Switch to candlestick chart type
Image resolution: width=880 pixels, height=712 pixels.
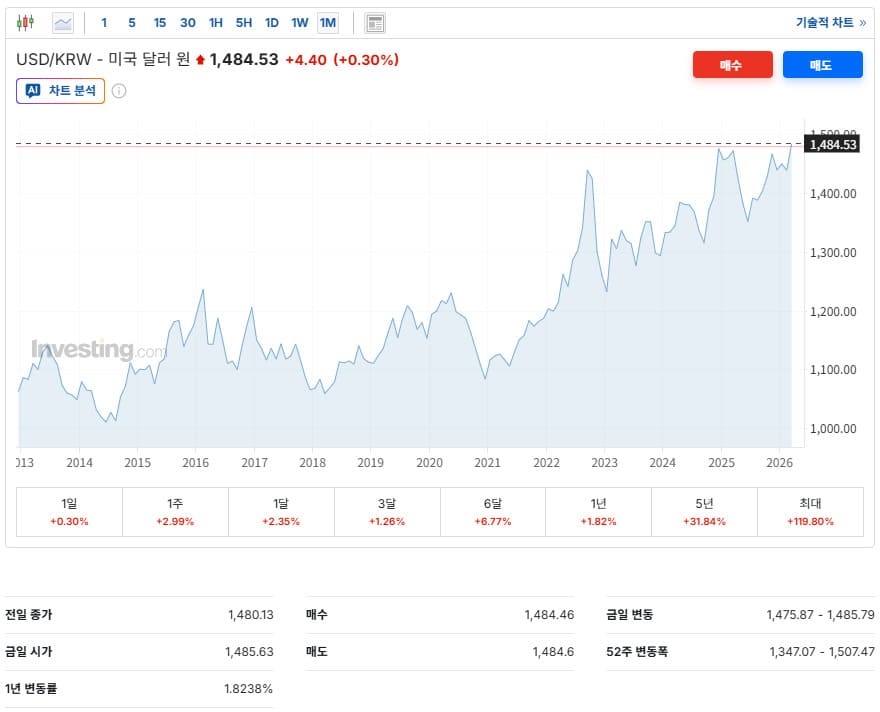[x=26, y=22]
